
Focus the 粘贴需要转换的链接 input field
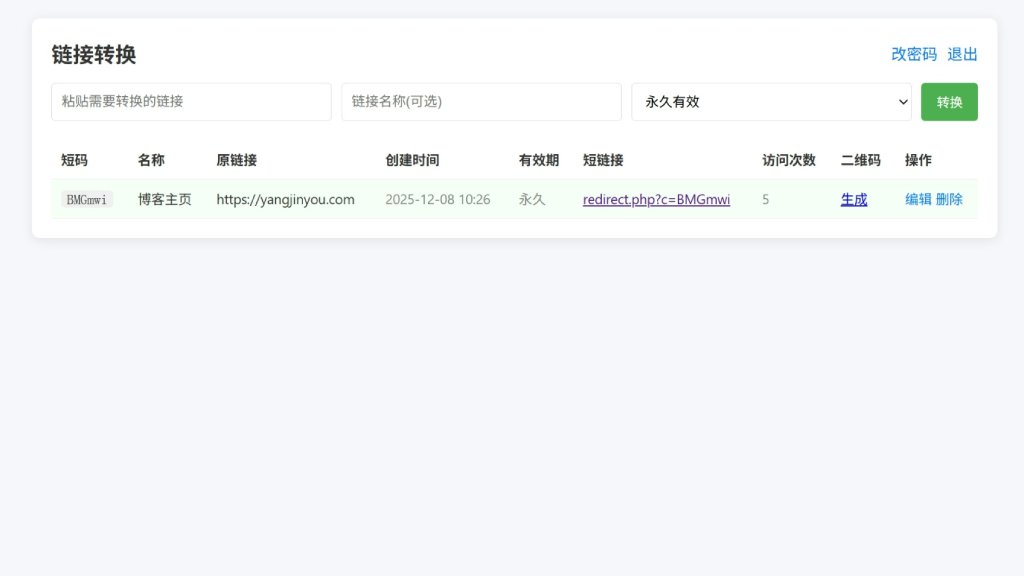click(191, 102)
